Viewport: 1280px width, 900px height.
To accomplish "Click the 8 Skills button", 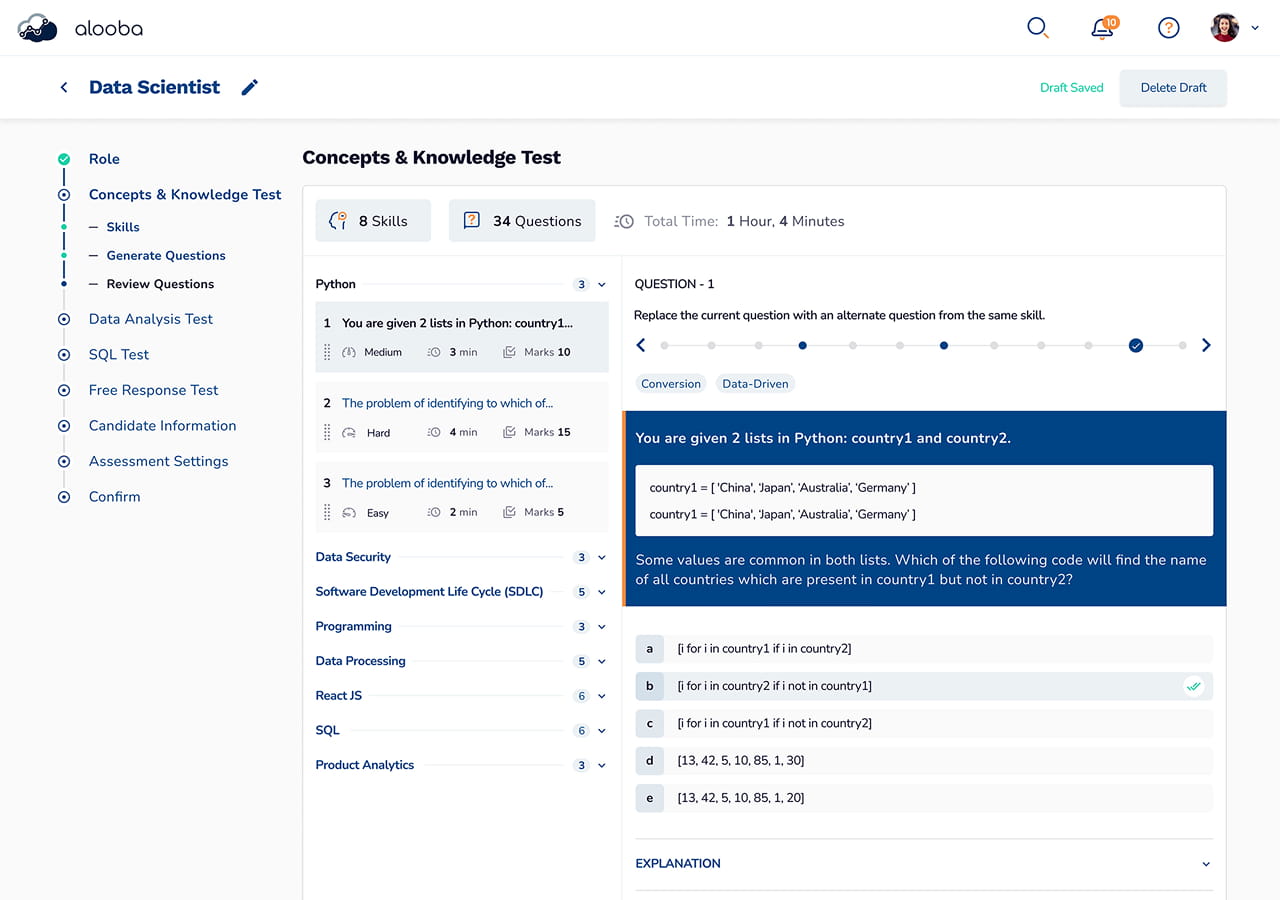I will tap(373, 221).
